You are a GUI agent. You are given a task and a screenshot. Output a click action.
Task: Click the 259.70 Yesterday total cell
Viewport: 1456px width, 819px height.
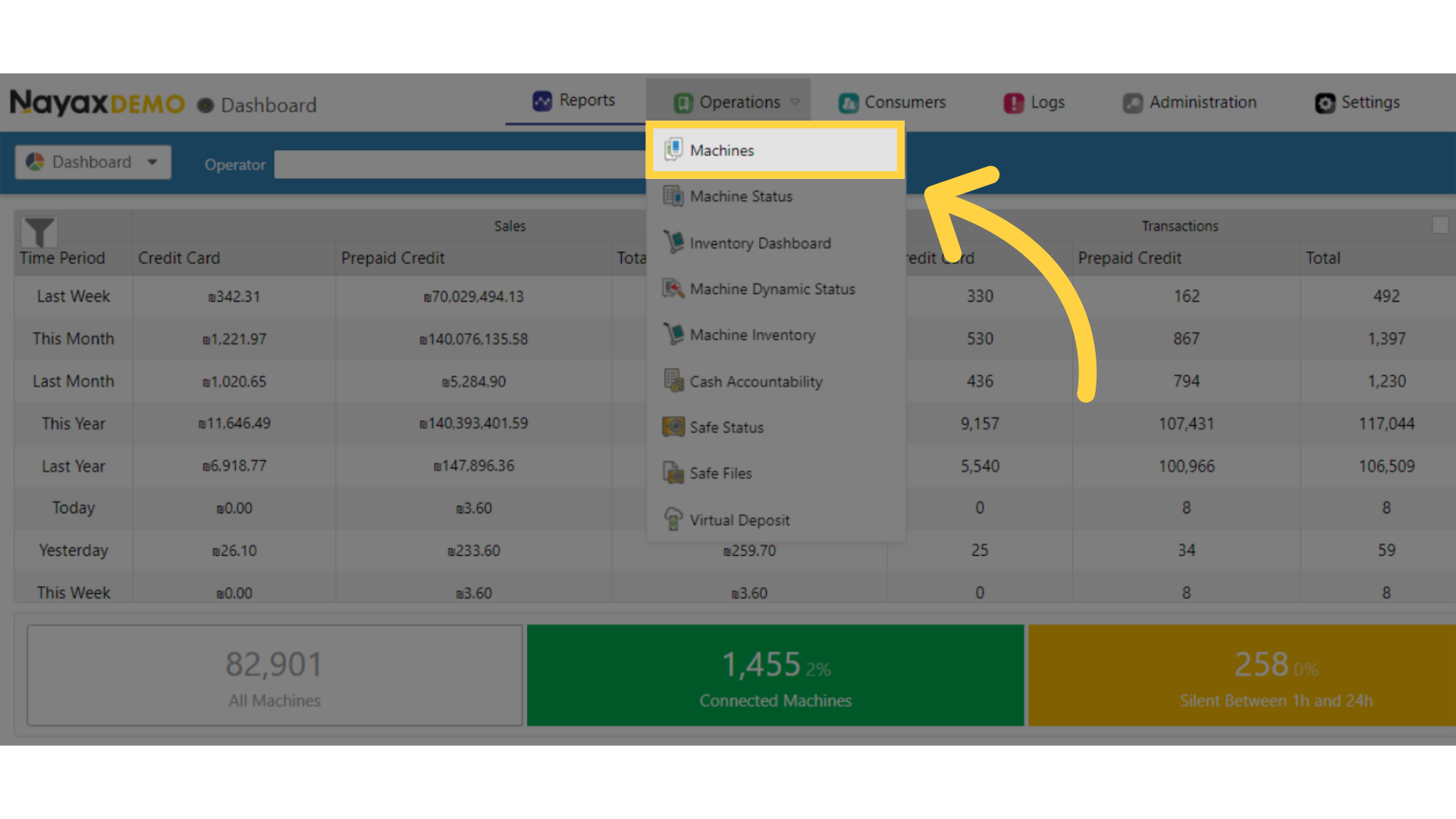(x=749, y=551)
